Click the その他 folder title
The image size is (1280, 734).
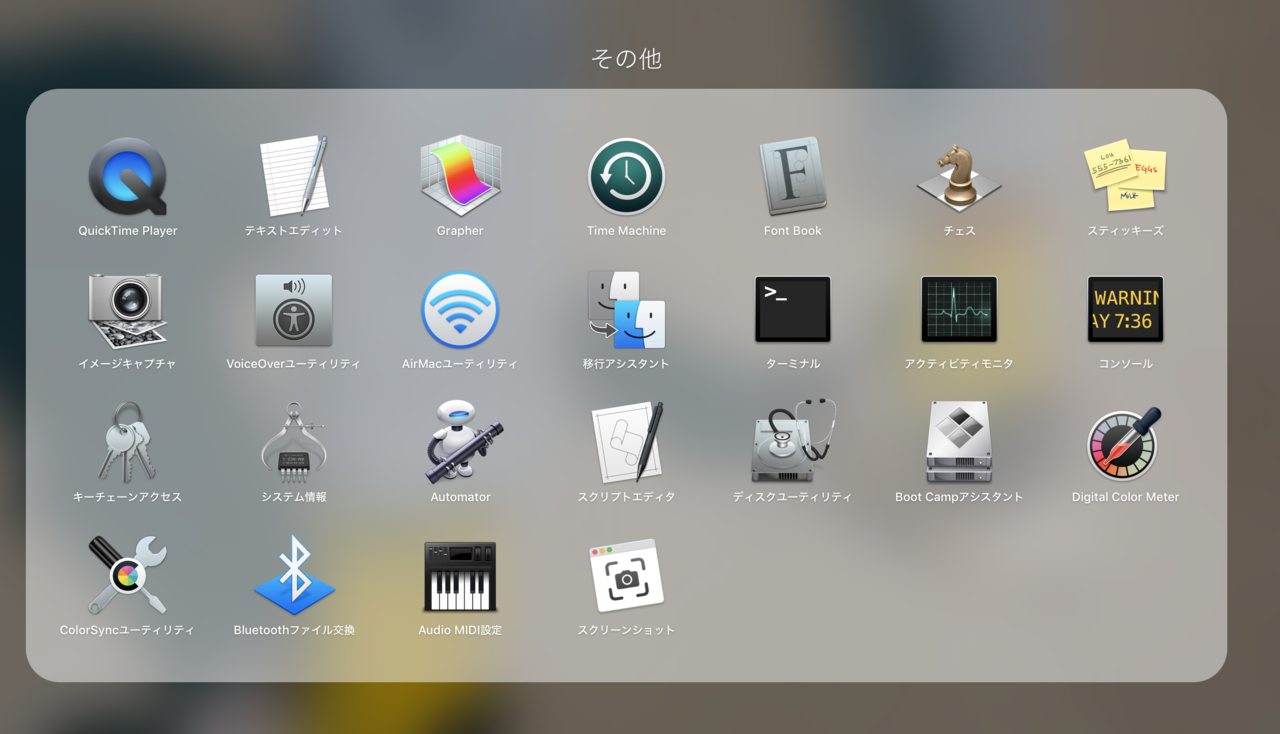(627, 59)
